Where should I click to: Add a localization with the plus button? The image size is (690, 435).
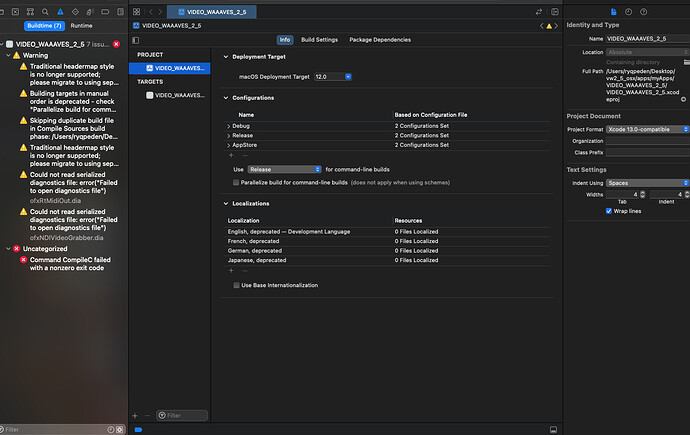coord(231,271)
